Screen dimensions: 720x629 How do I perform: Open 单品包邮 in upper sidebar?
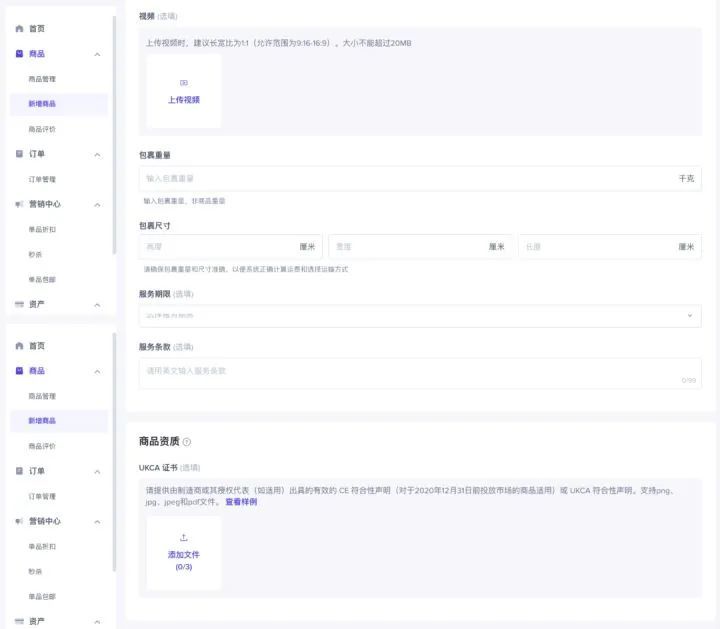pyautogui.click(x=42, y=279)
